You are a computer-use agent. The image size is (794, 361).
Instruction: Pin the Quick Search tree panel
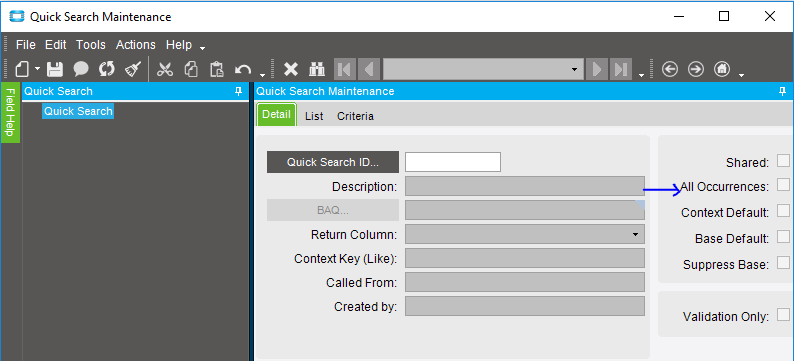pyautogui.click(x=238, y=92)
